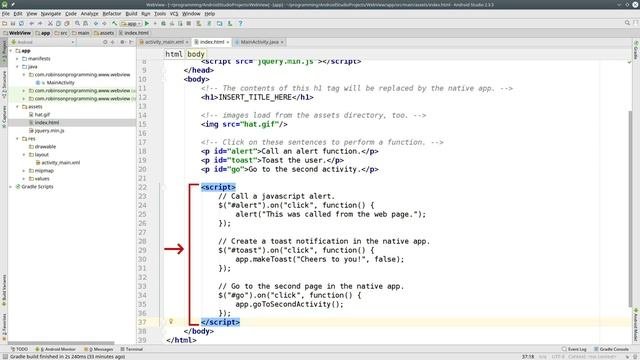Image resolution: width=640 pixels, height=360 pixels.
Task: Switch to MainActivity.java editor tab
Action: 260,42
